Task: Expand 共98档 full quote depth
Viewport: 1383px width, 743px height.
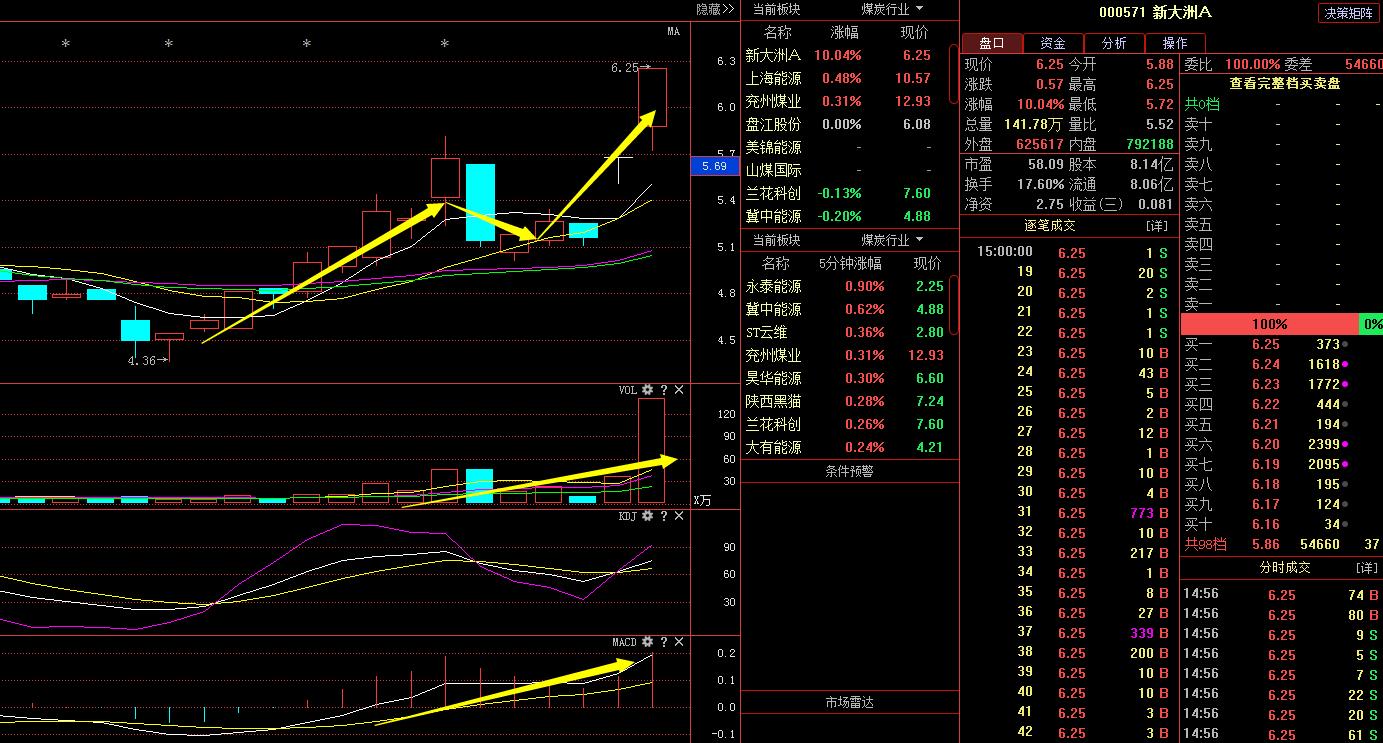Action: point(1204,544)
